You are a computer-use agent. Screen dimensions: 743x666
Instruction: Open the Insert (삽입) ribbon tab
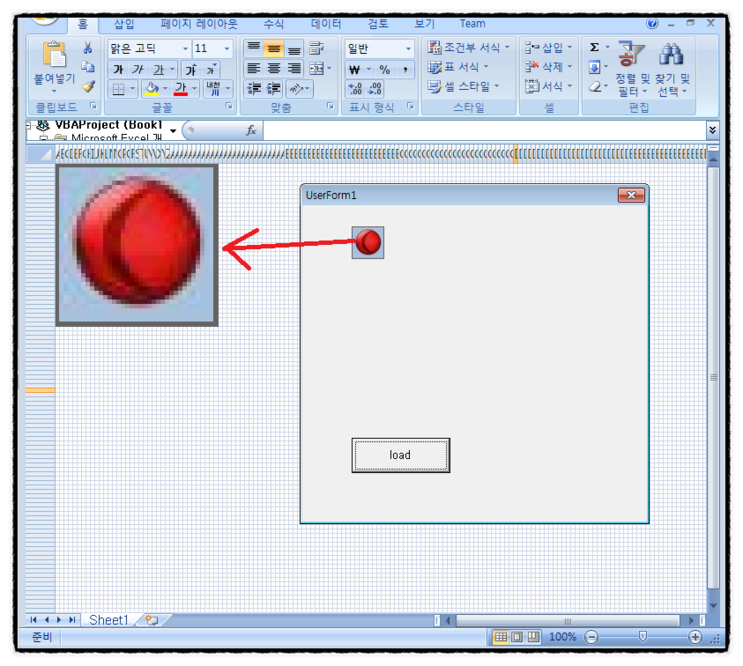(124, 23)
